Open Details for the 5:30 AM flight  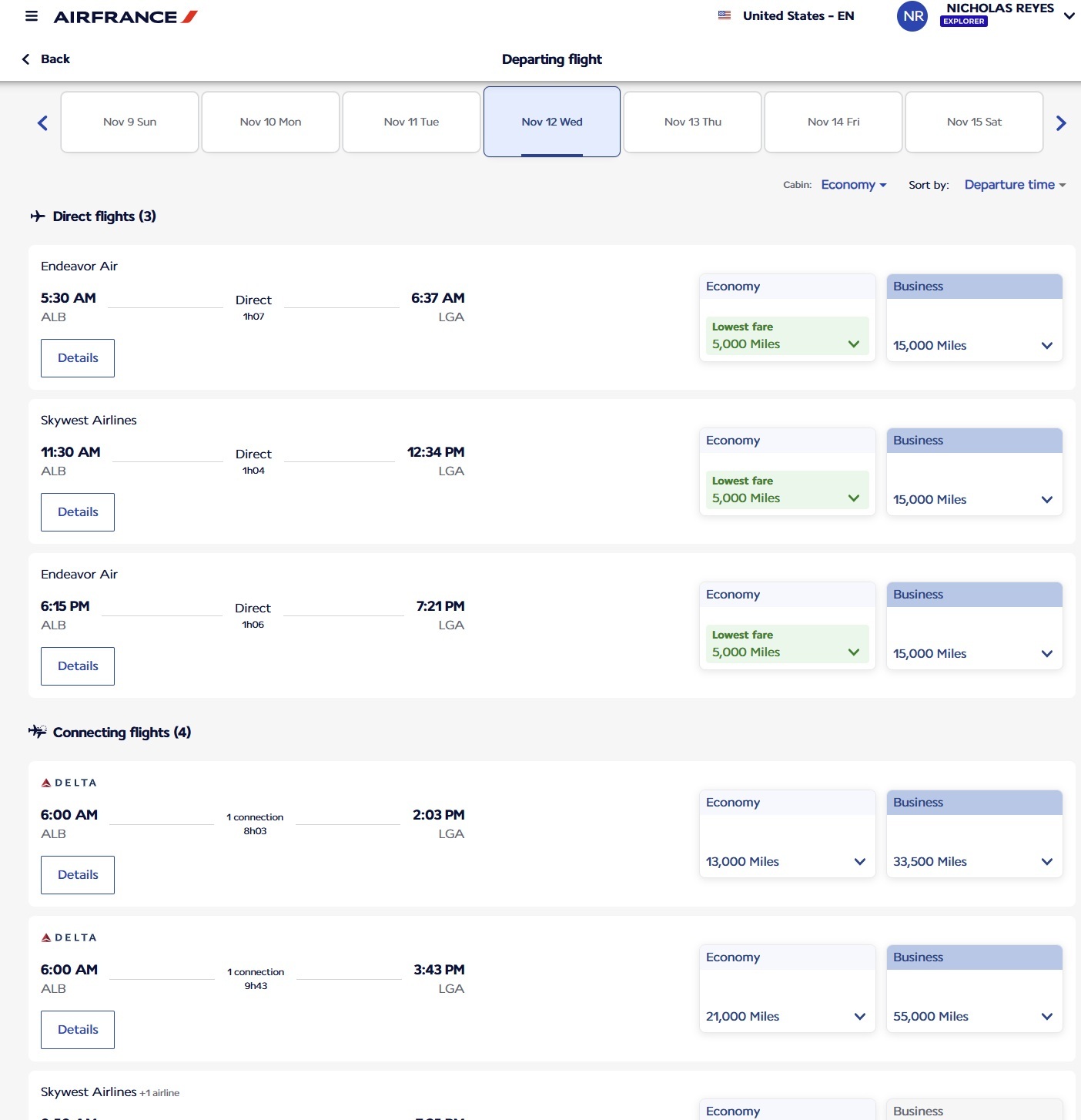(x=78, y=358)
